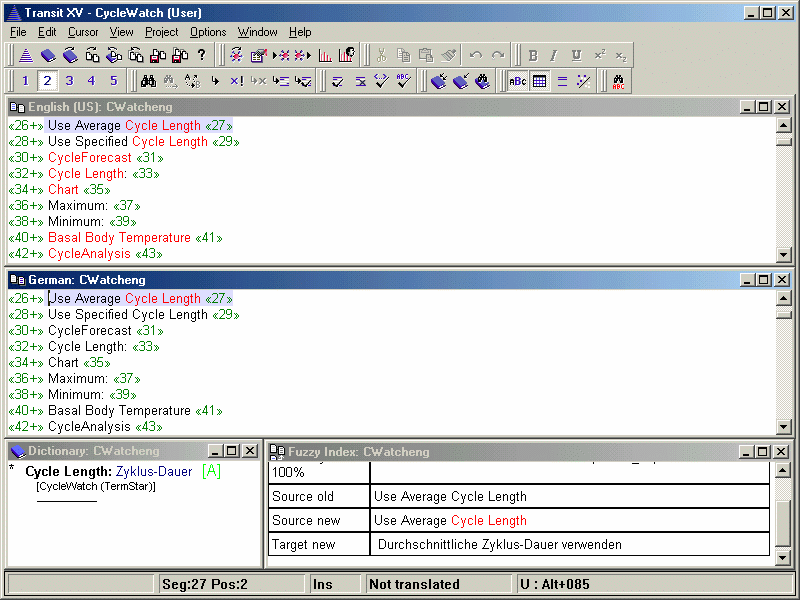Click binoculars with red ABC icon

click(618, 81)
